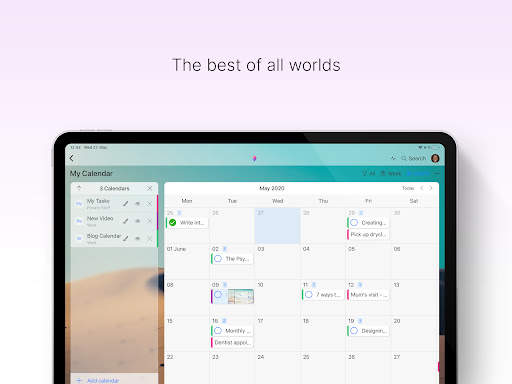The height and width of the screenshot is (384, 512).
Task: Select the Blog Calendar avatar icon
Action: pos(79,238)
